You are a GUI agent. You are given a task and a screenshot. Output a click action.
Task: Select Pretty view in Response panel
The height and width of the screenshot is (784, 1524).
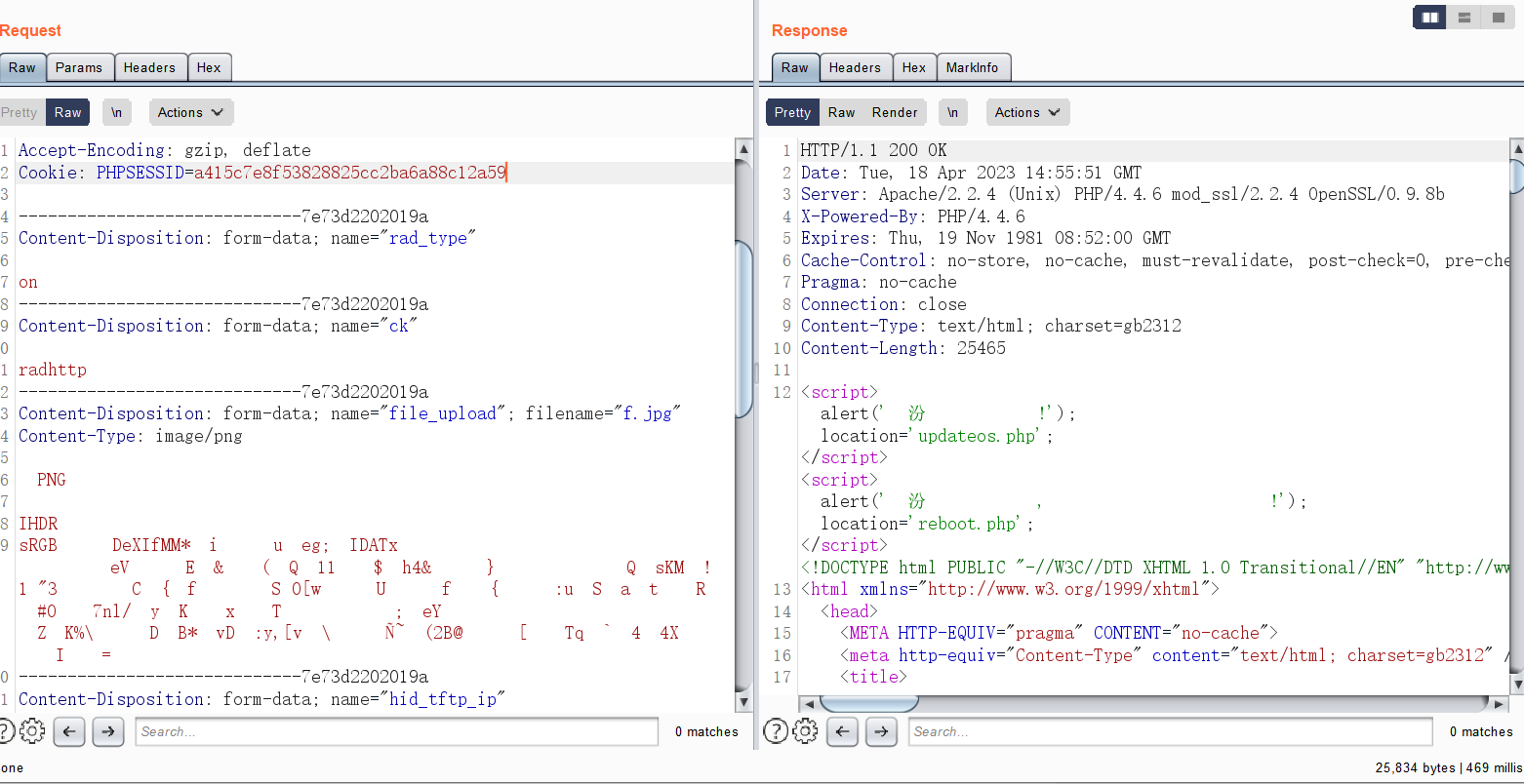(792, 112)
